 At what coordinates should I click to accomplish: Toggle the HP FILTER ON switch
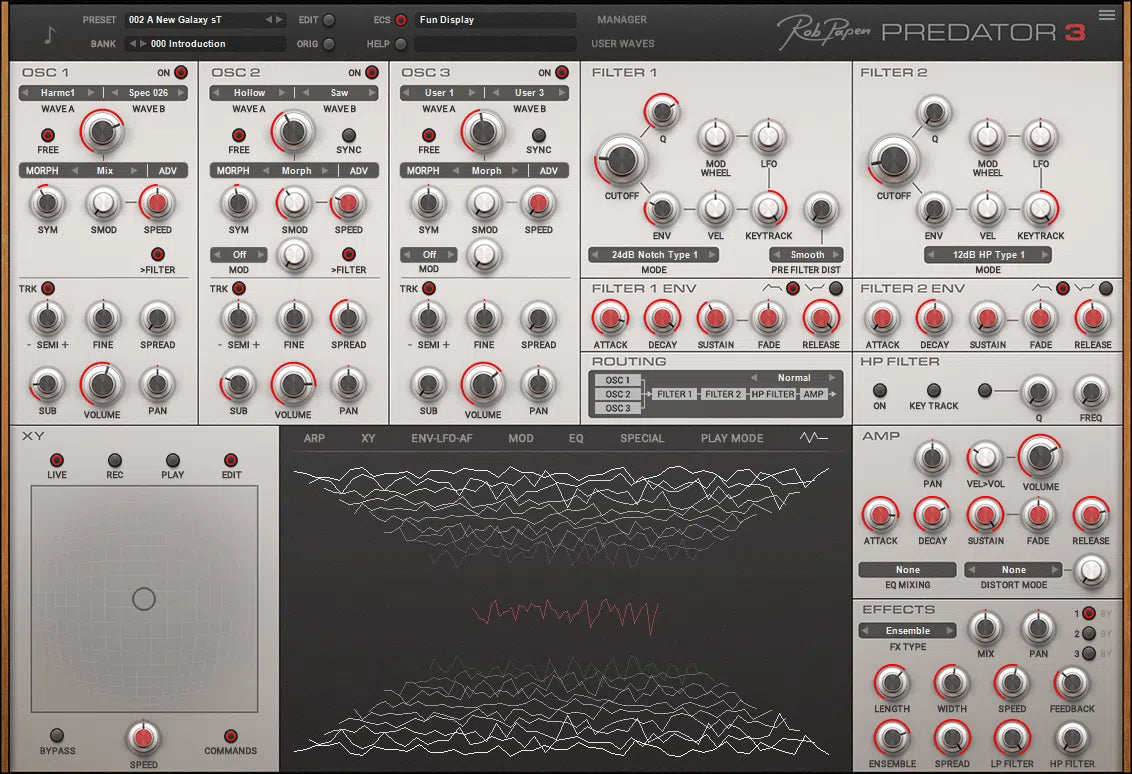click(881, 390)
